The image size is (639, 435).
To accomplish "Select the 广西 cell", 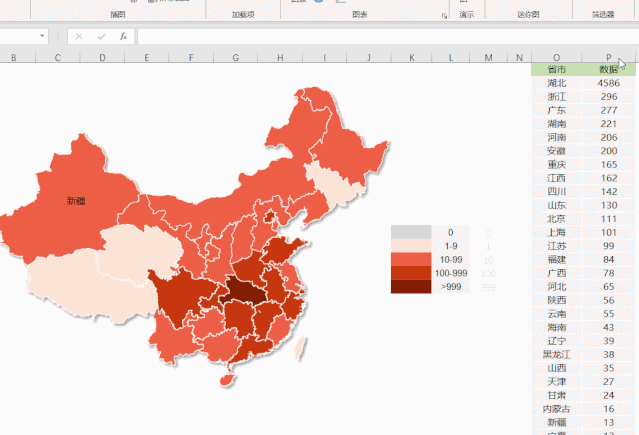I will [557, 273].
